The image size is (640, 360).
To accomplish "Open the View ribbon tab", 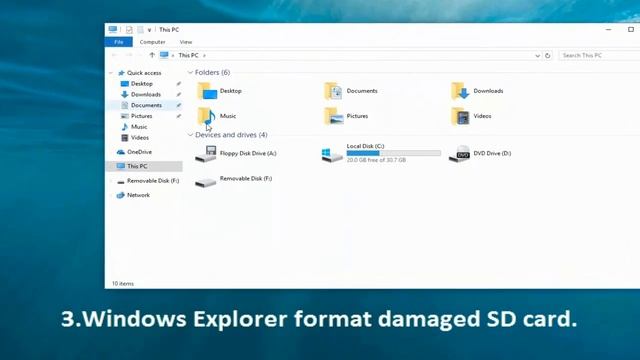I will 186,42.
